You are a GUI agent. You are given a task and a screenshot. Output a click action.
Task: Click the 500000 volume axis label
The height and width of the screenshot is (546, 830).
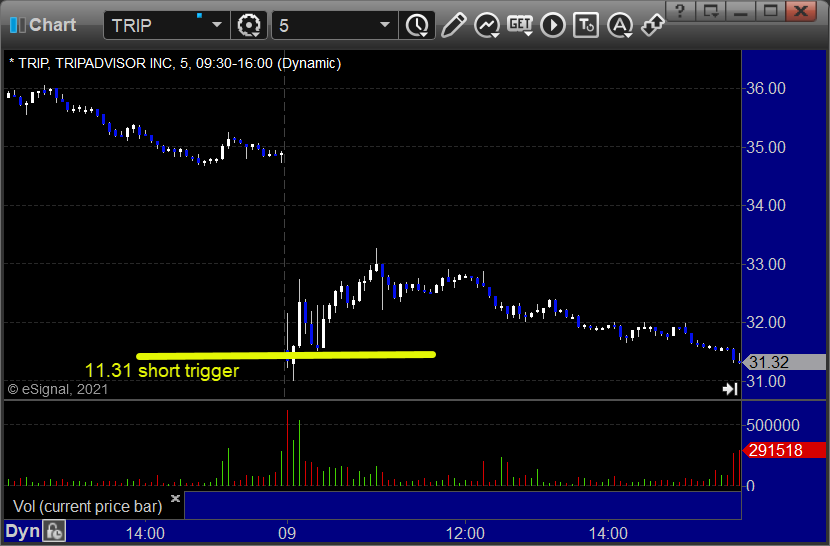click(x=772, y=425)
